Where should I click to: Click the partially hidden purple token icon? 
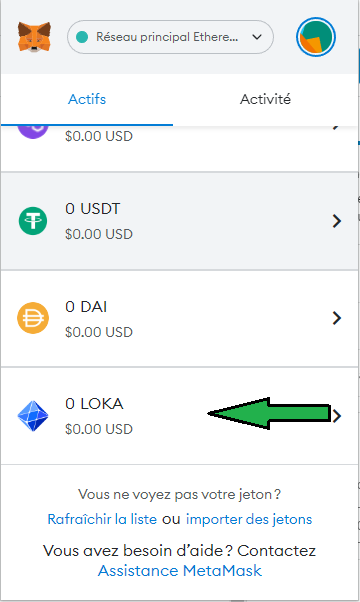click(33, 132)
